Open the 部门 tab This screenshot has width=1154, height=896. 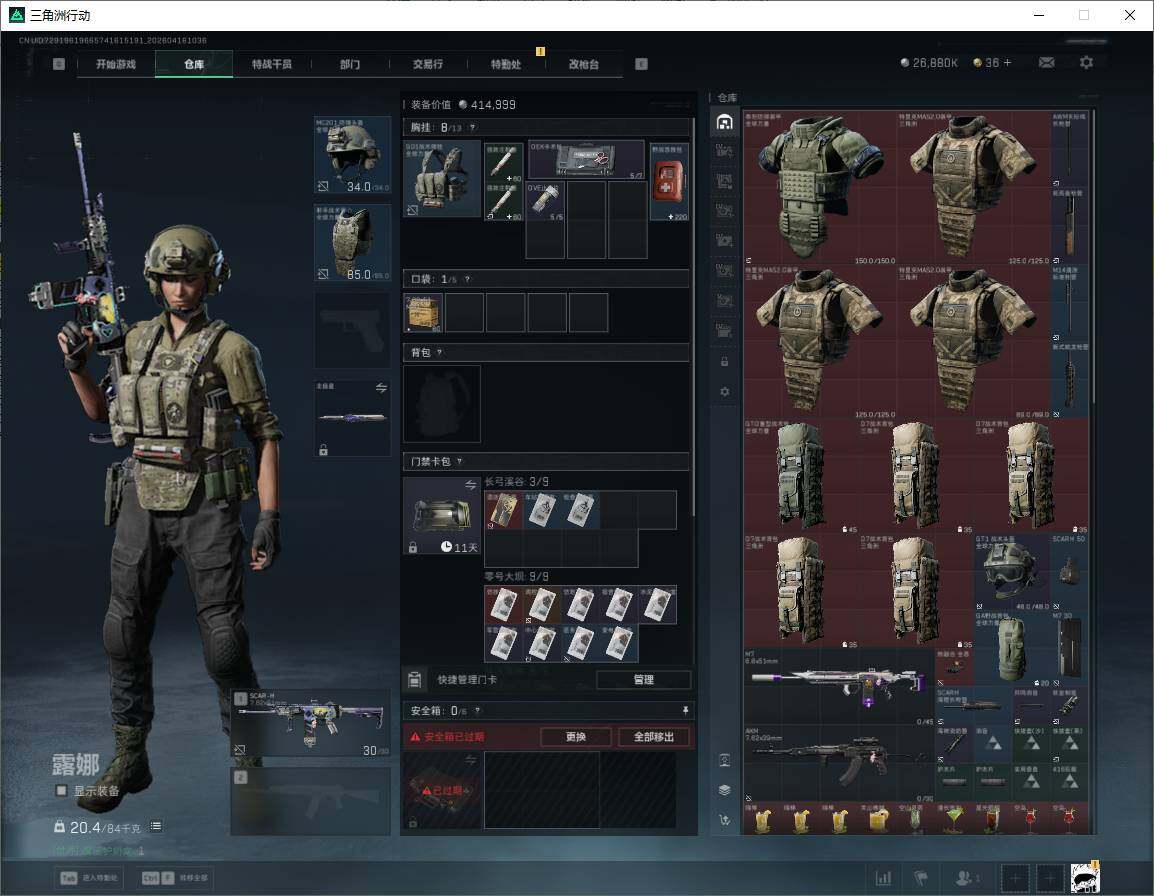coord(350,64)
